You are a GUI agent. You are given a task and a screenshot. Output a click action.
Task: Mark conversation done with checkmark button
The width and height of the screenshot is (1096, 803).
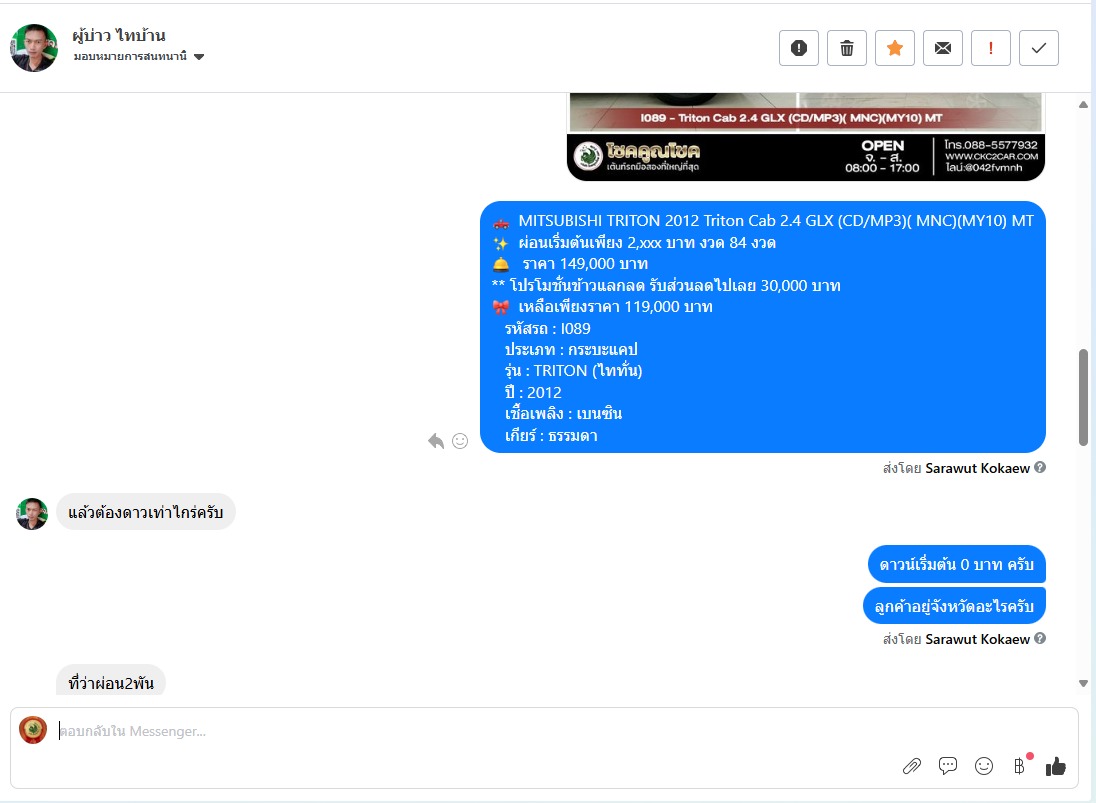(x=1039, y=48)
